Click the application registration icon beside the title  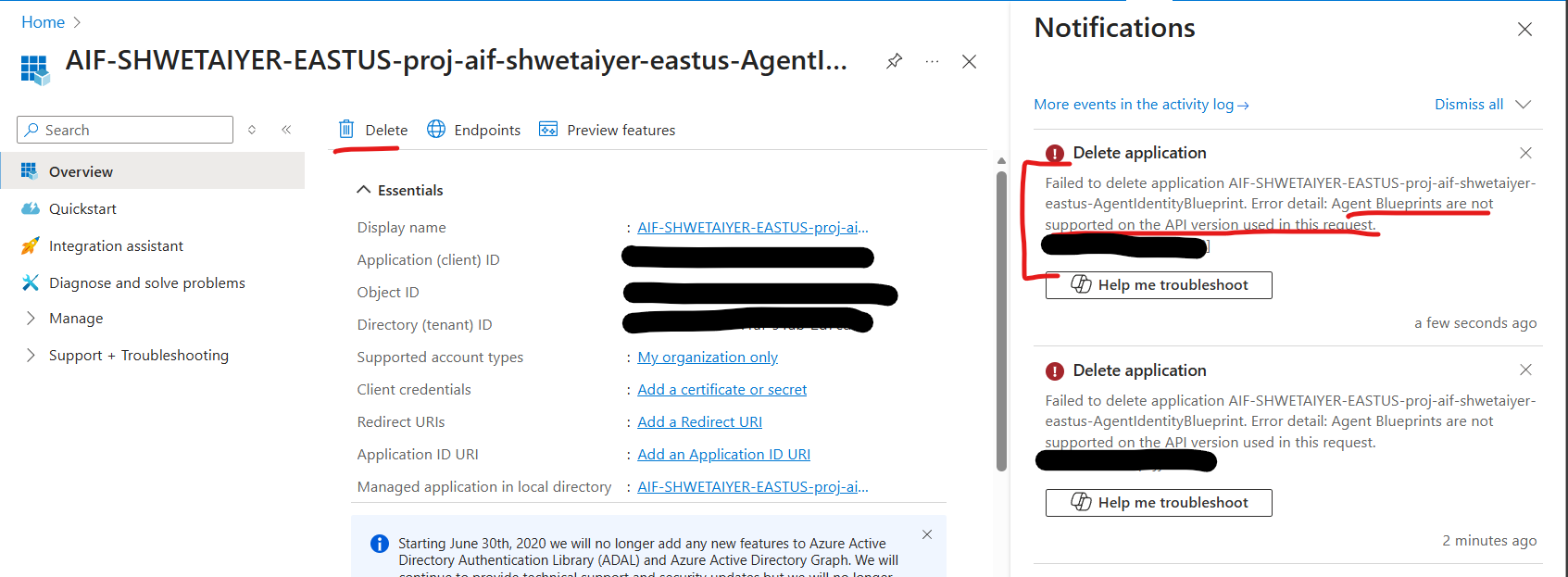(x=35, y=69)
